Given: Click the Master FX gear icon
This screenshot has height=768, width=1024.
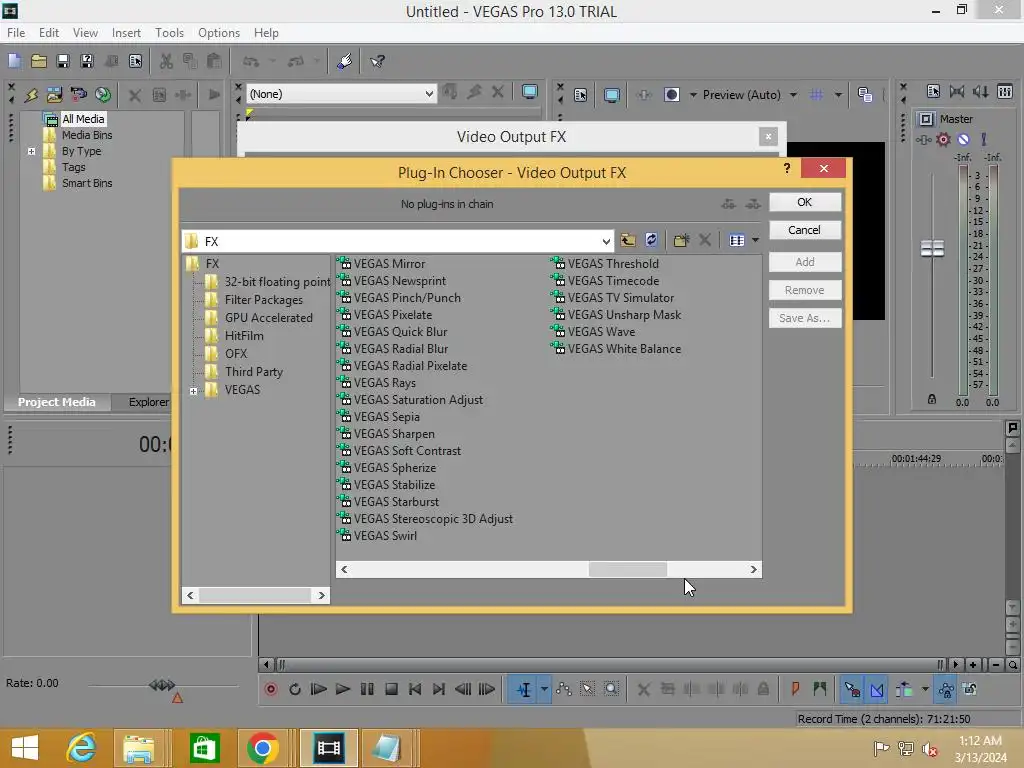Looking at the screenshot, I should tap(943, 139).
